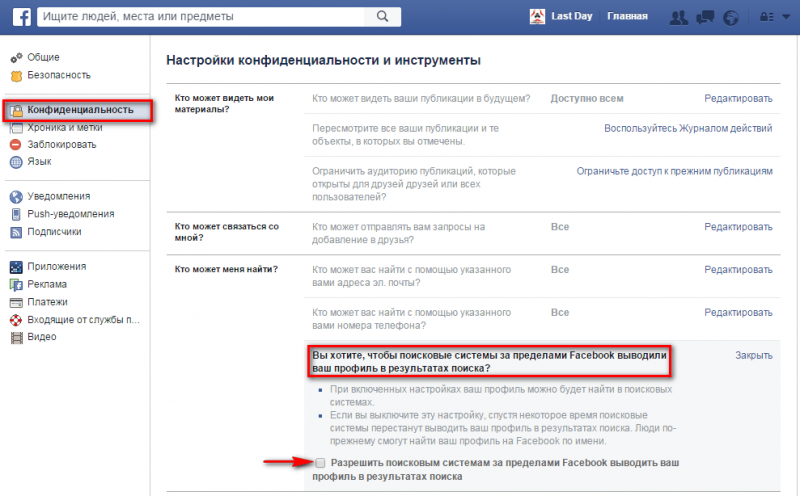Click the lifebuoy icon next to Входящие
This screenshot has width=800, height=496.
[16, 320]
